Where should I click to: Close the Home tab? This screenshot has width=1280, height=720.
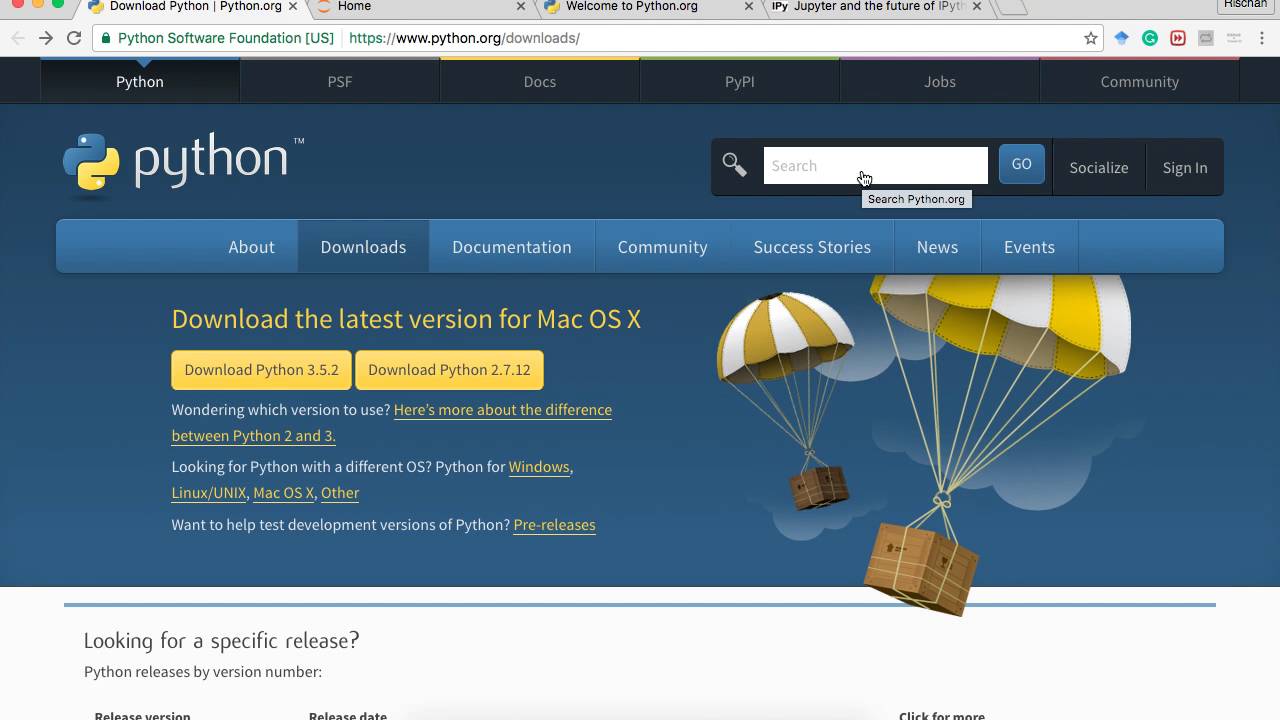coord(521,6)
